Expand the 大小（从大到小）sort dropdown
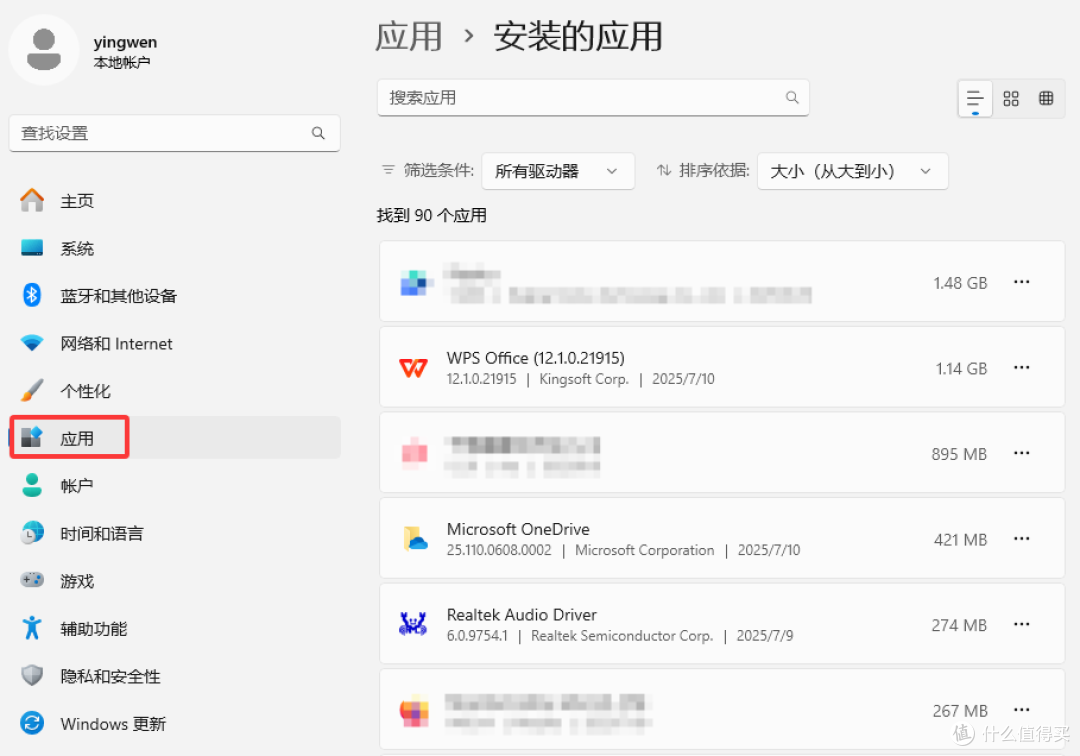The image size is (1080, 756). [853, 171]
